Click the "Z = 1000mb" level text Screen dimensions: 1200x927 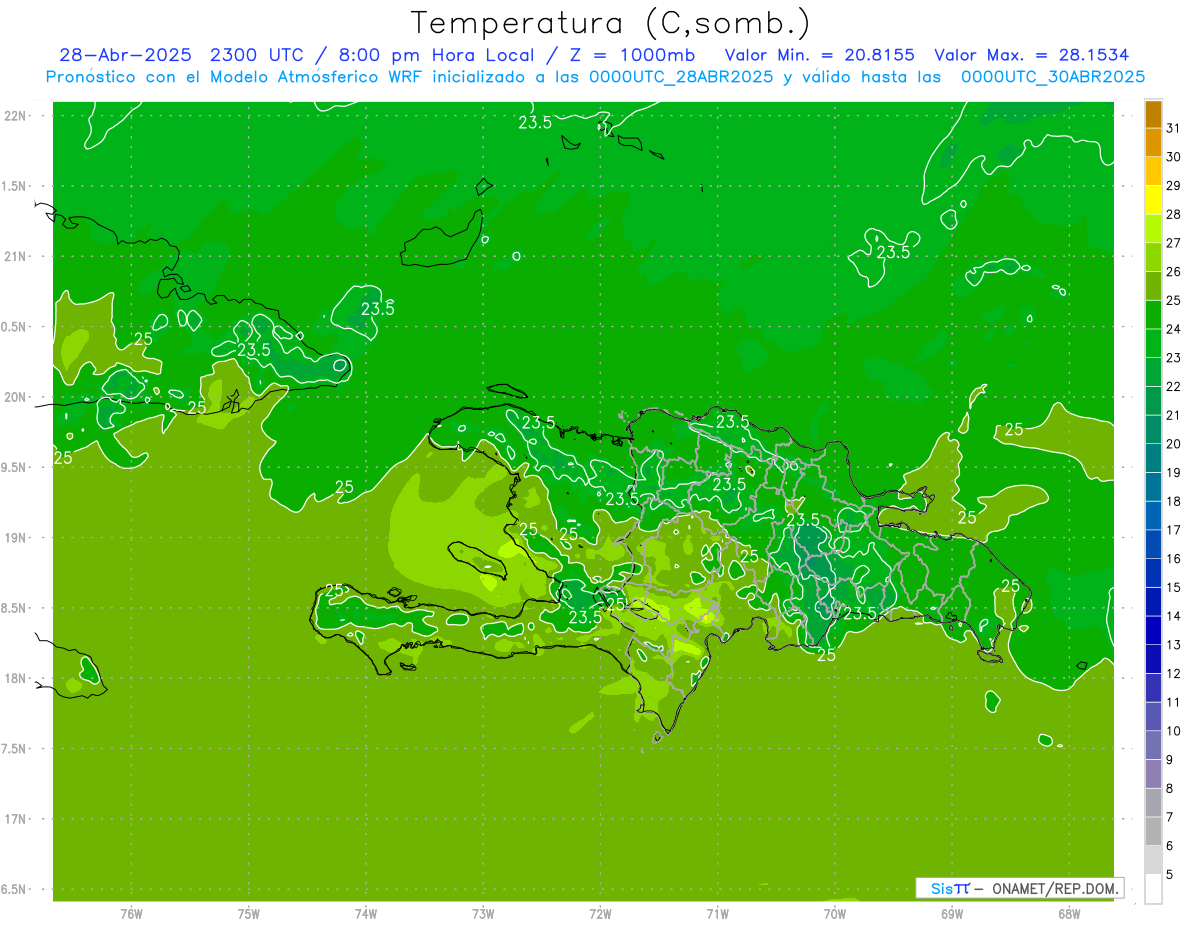point(632,55)
